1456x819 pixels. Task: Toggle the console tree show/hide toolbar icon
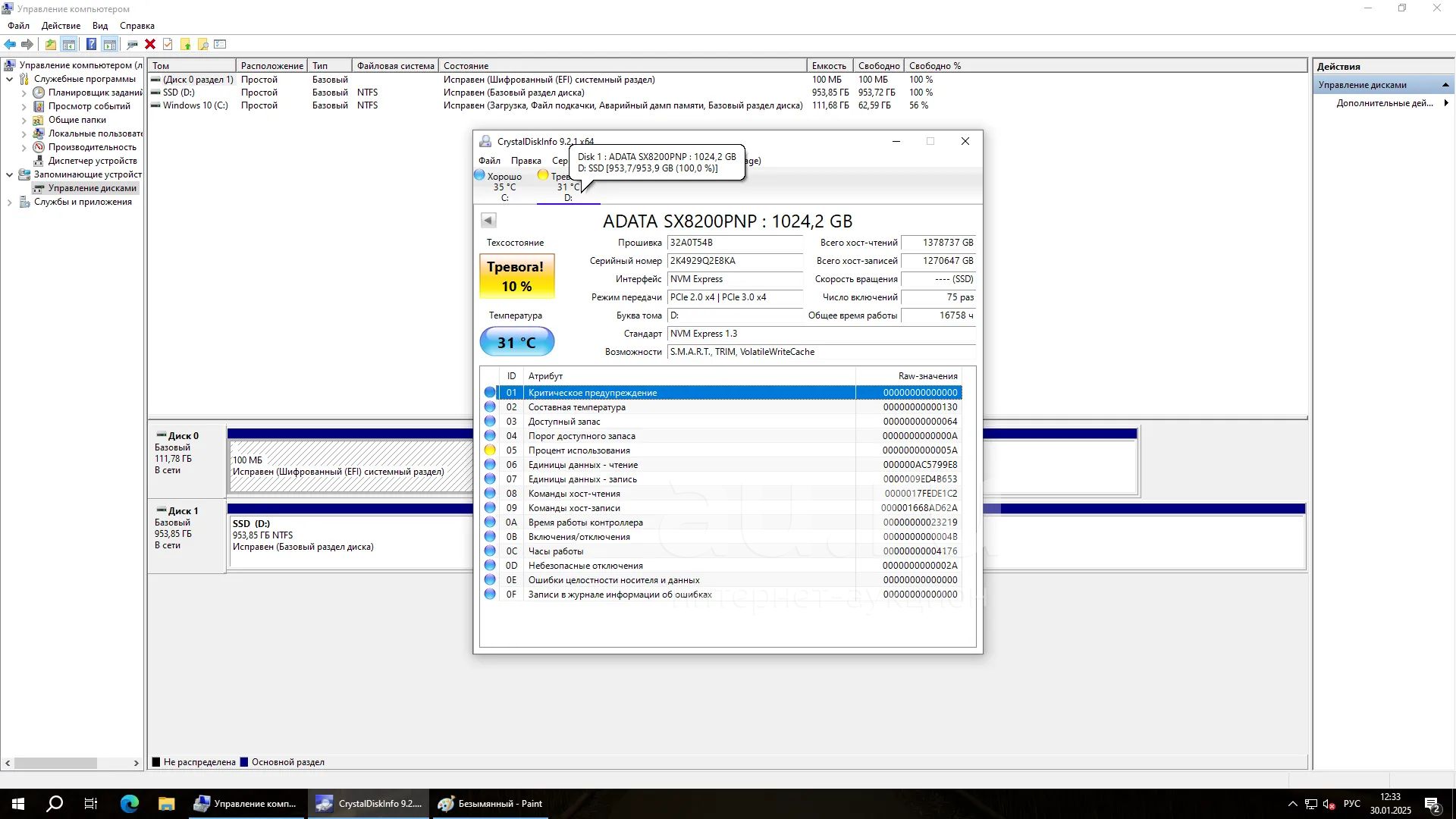tap(69, 44)
